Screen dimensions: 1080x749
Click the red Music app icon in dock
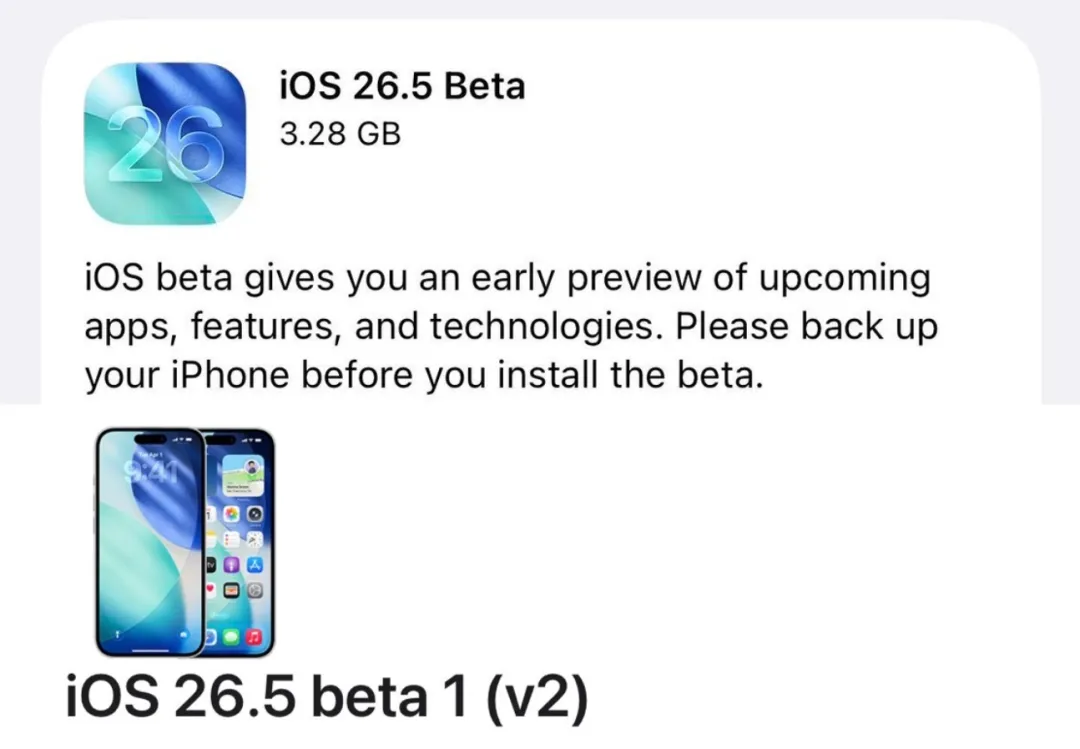[x=254, y=637]
